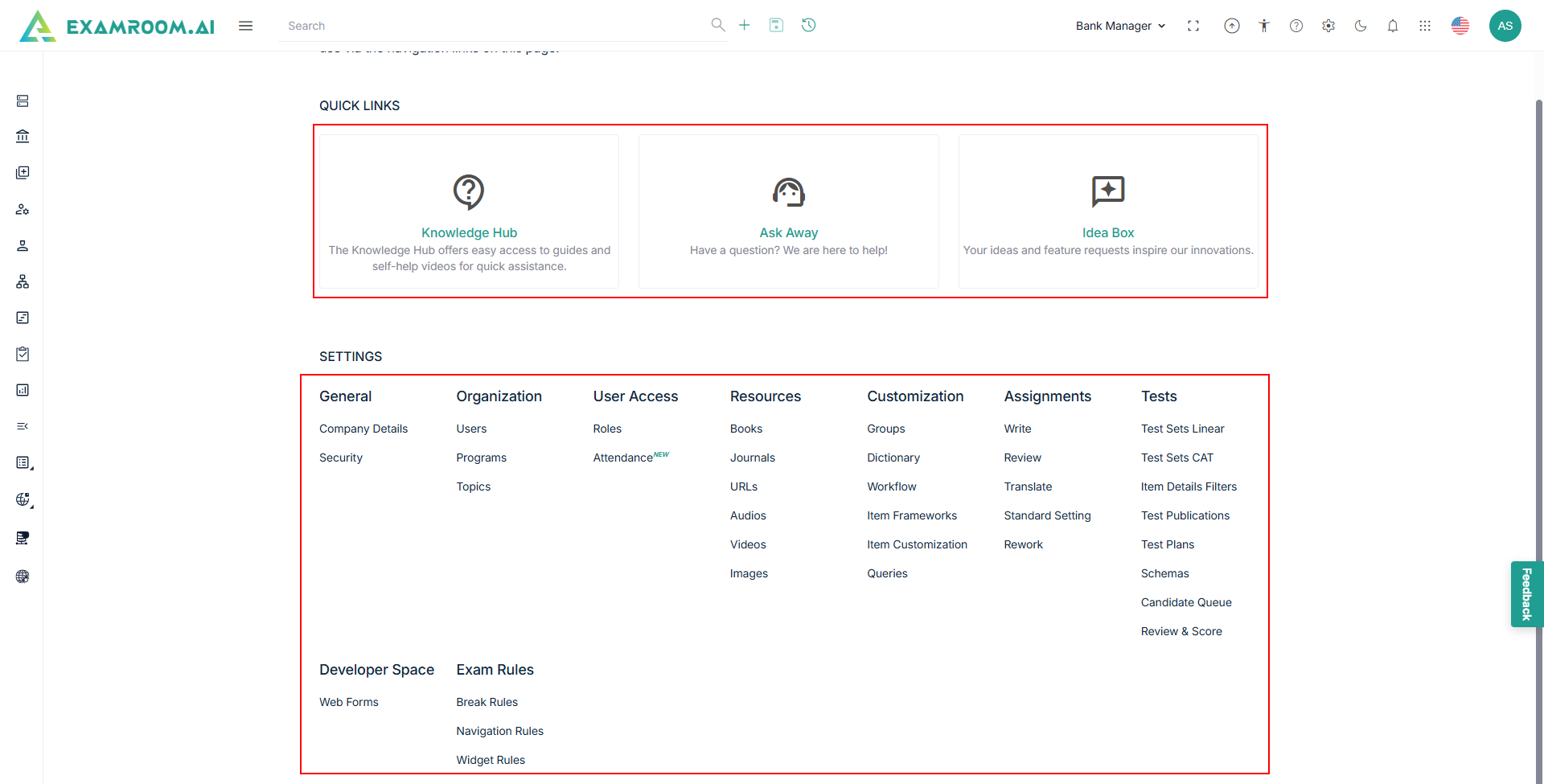The width and height of the screenshot is (1544, 784).
Task: Open the apps grid icon
Action: (1425, 26)
